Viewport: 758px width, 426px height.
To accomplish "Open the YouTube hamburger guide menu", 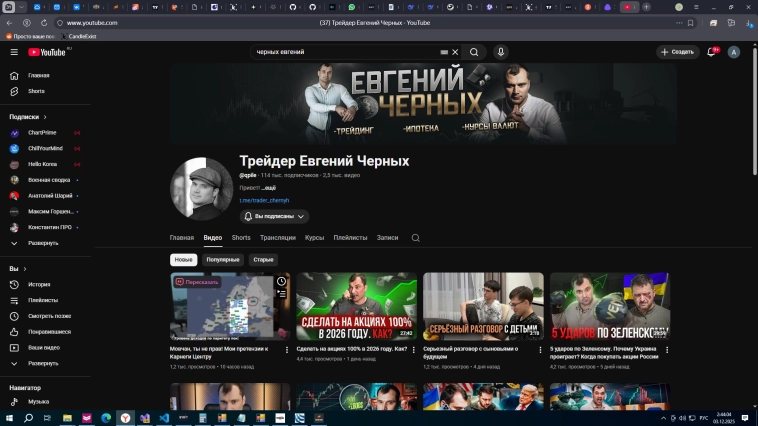I will pyautogui.click(x=14, y=52).
